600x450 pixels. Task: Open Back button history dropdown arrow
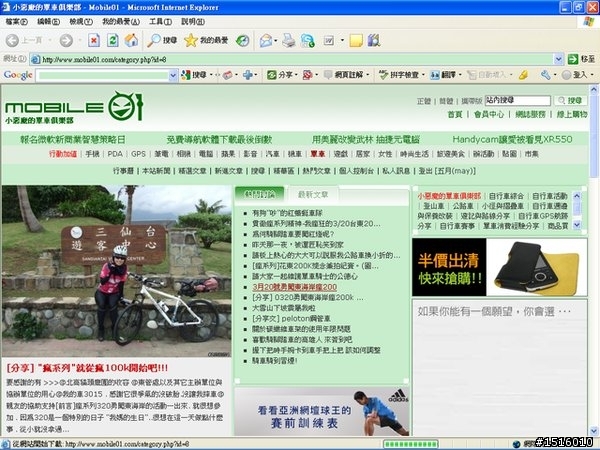(50, 40)
